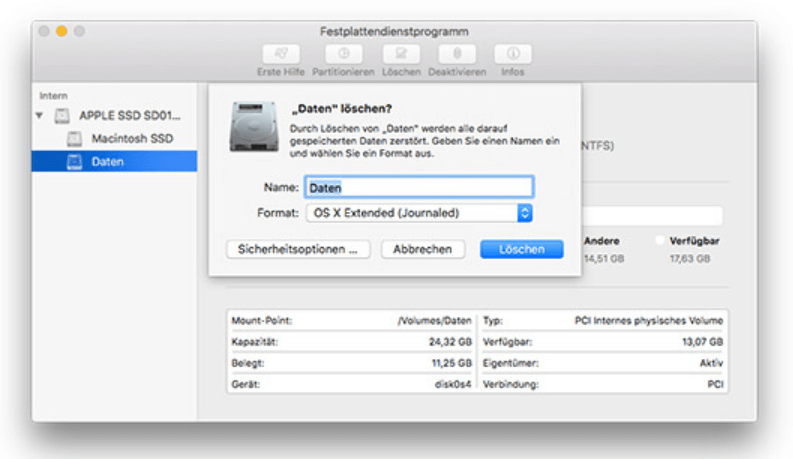The width and height of the screenshot is (793, 459).
Task: Click the 14,51 GB usage value
Action: pos(604,259)
